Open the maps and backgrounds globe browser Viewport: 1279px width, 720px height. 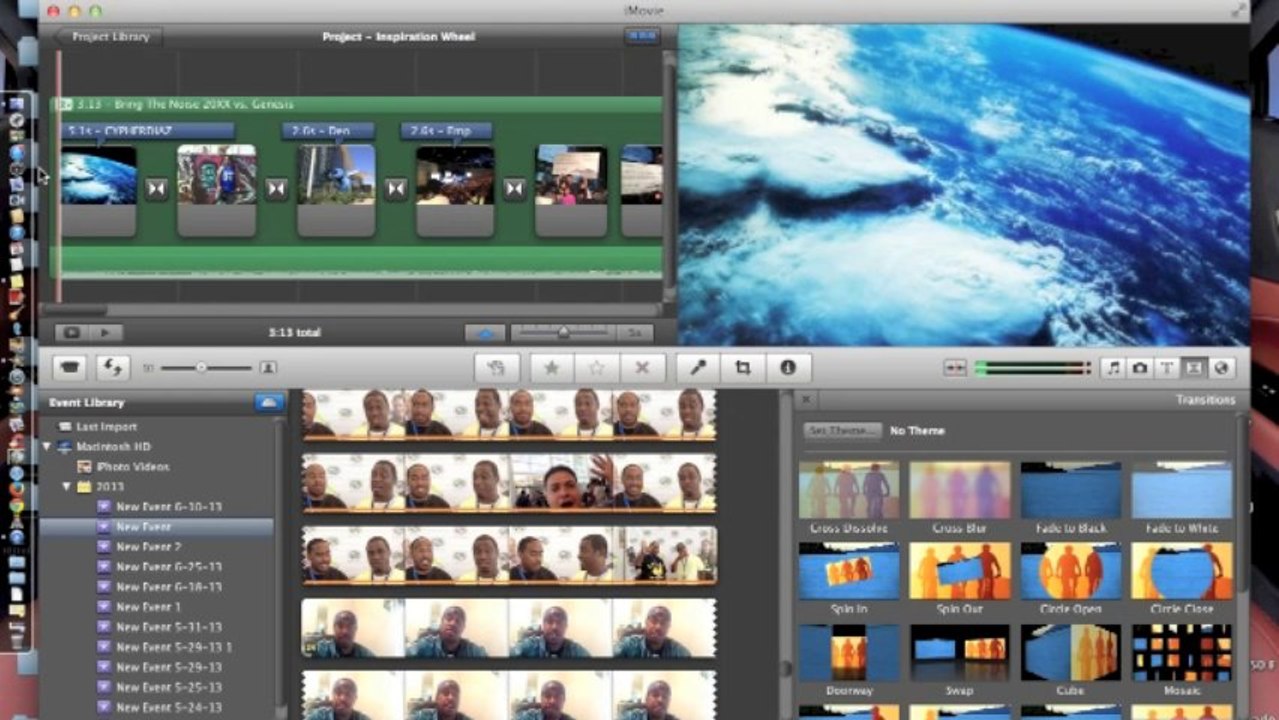(x=1220, y=368)
